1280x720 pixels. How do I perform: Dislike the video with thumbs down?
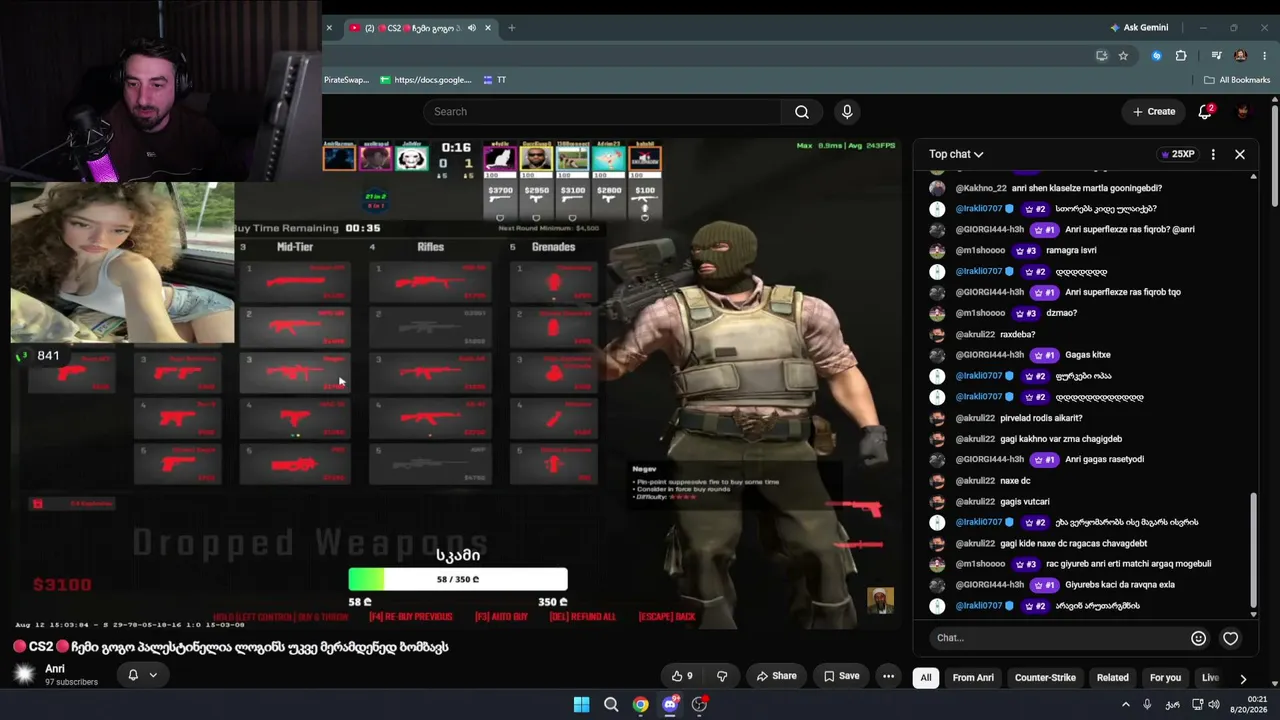click(722, 676)
